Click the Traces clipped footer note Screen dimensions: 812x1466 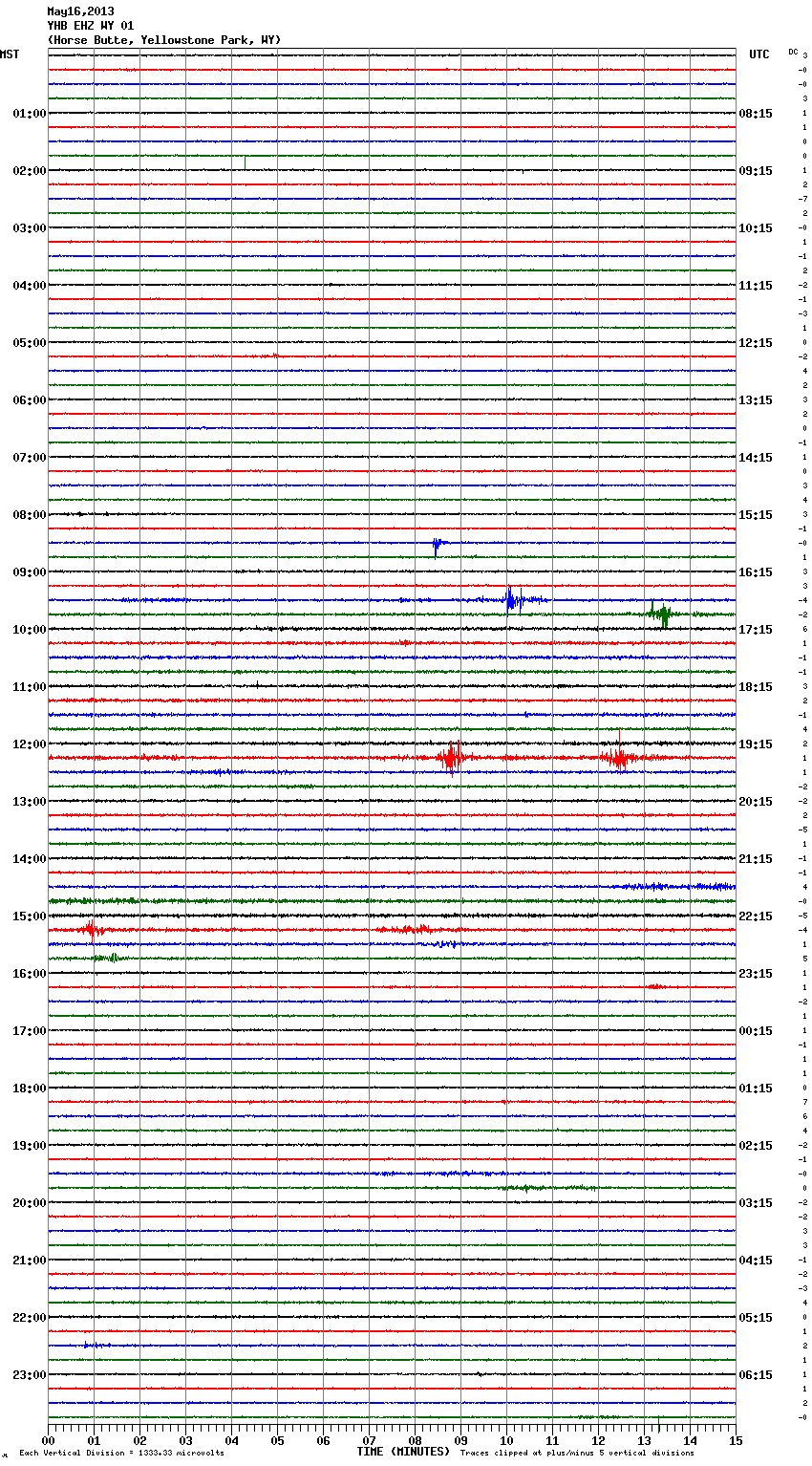(x=577, y=1453)
